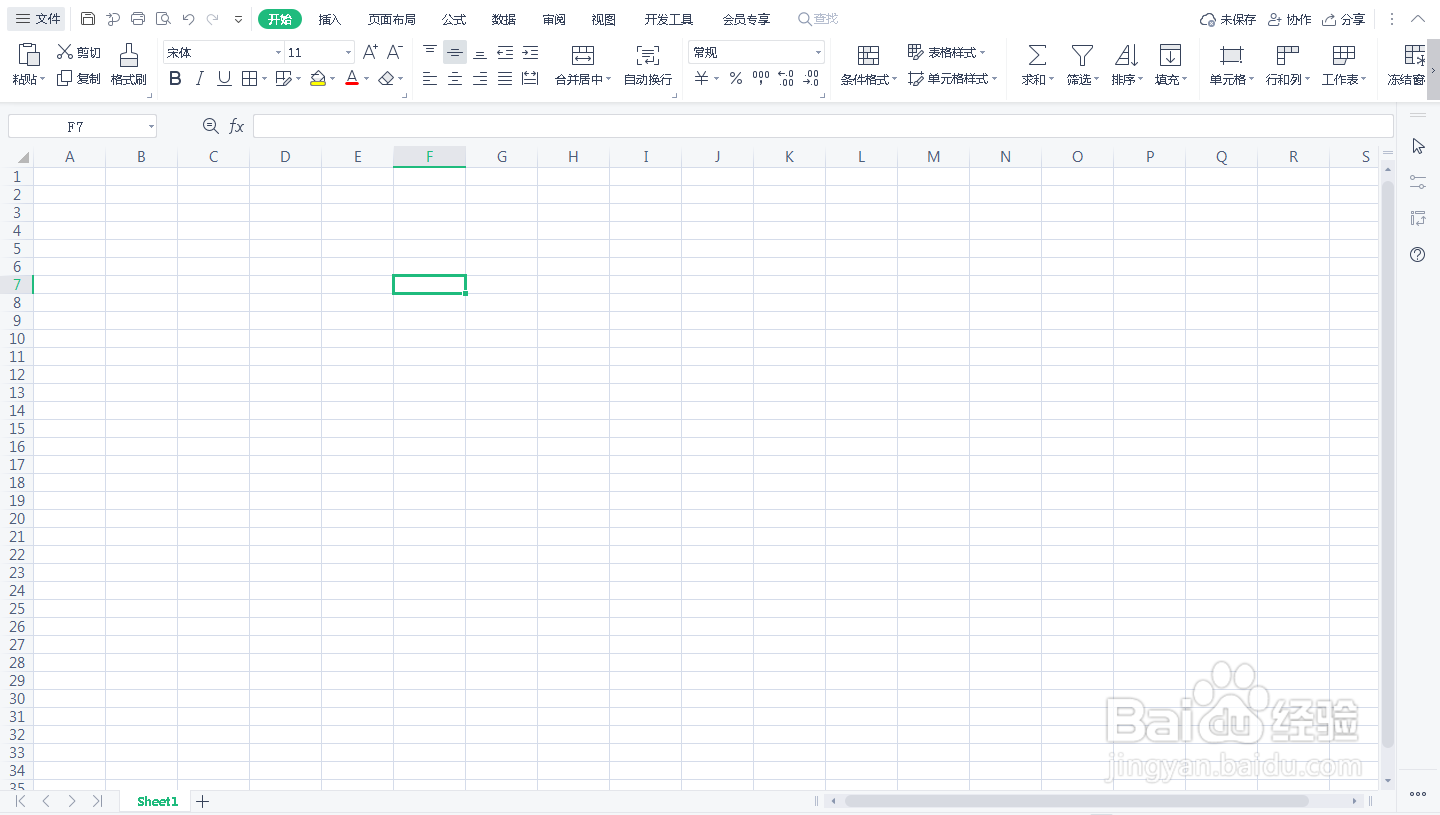Open the File (文件) menu
This screenshot has height=815, width=1440.
click(38, 19)
